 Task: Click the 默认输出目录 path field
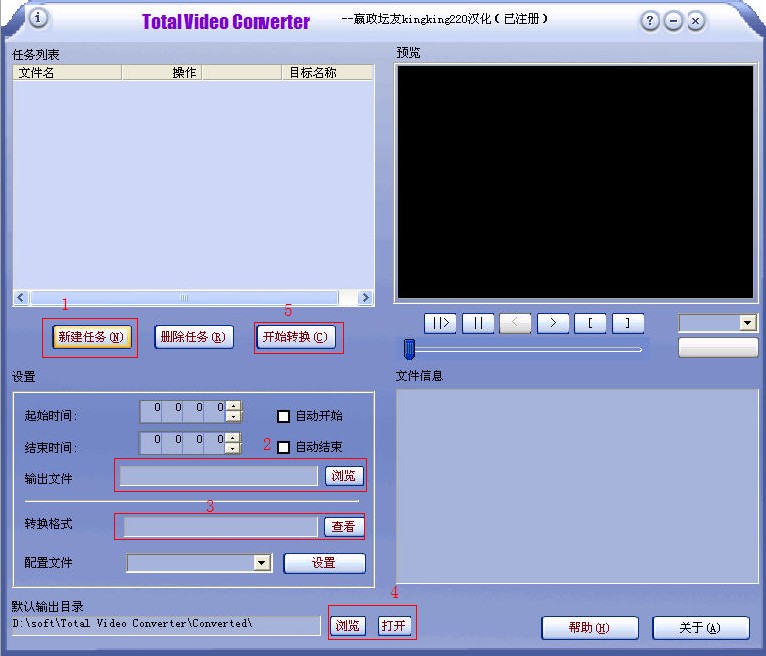(x=166, y=625)
